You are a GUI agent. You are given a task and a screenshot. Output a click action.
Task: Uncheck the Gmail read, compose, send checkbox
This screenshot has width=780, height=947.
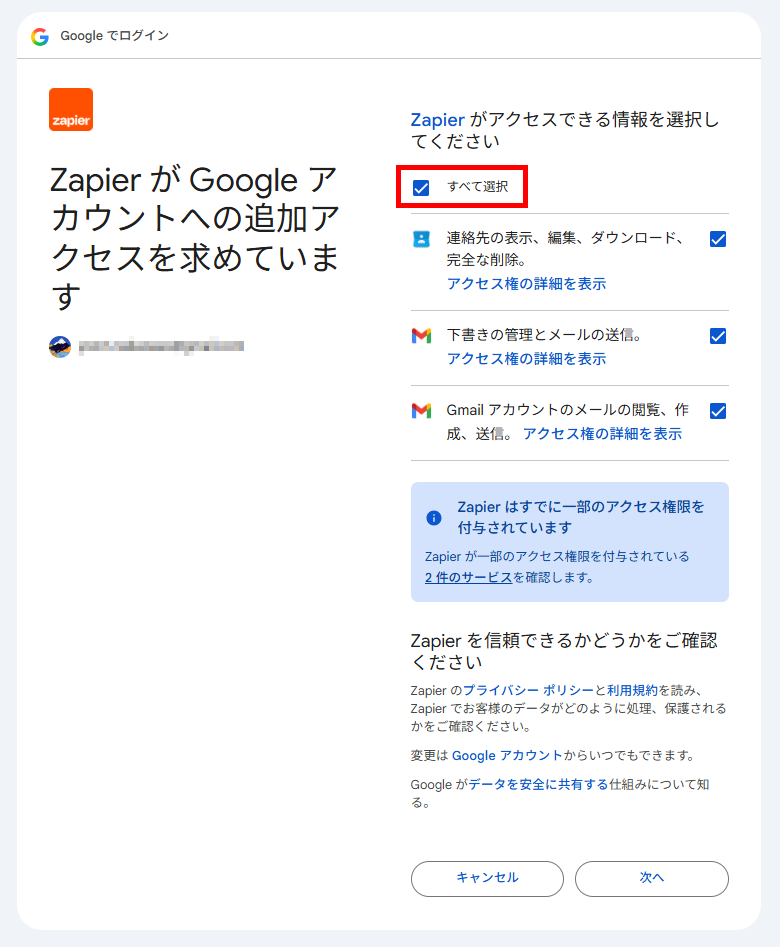coord(718,411)
